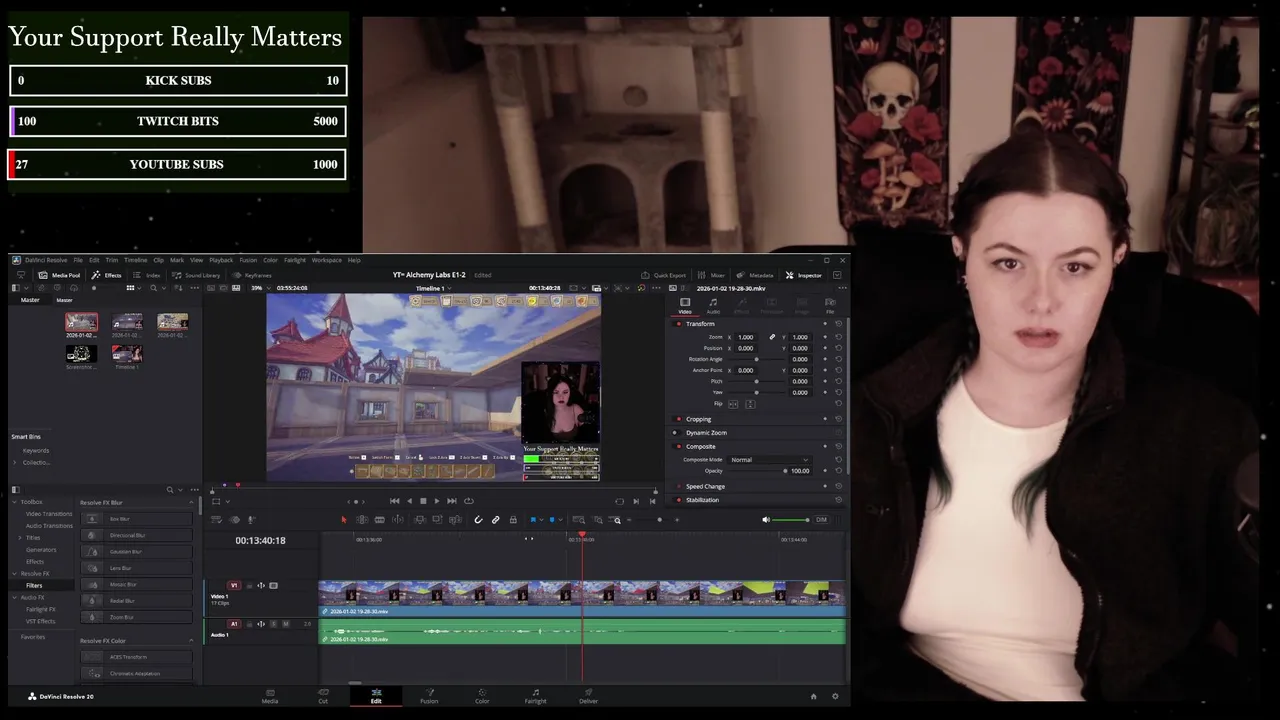The width and height of the screenshot is (1280, 720).
Task: Toggle the Effects library panel
Action: pos(106,275)
